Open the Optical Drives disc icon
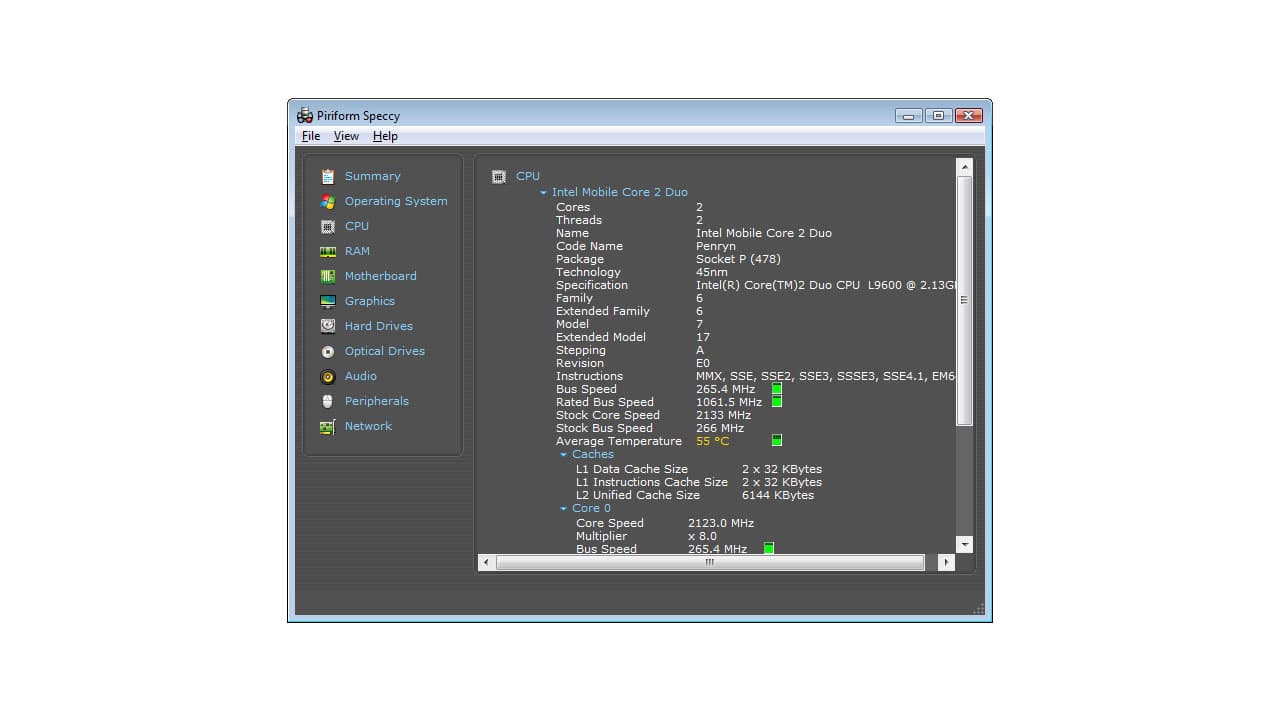This screenshot has width=1280, height=720. [329, 351]
